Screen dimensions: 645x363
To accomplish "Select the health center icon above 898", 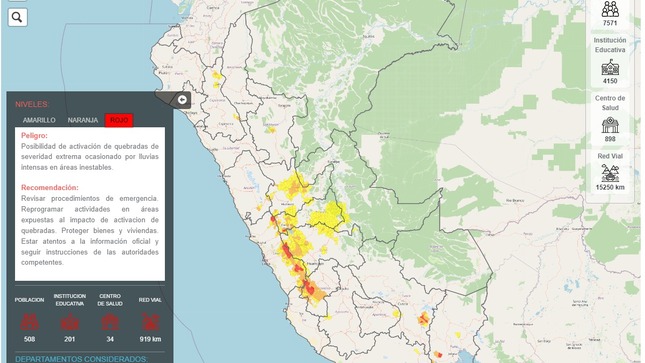I will coord(610,125).
